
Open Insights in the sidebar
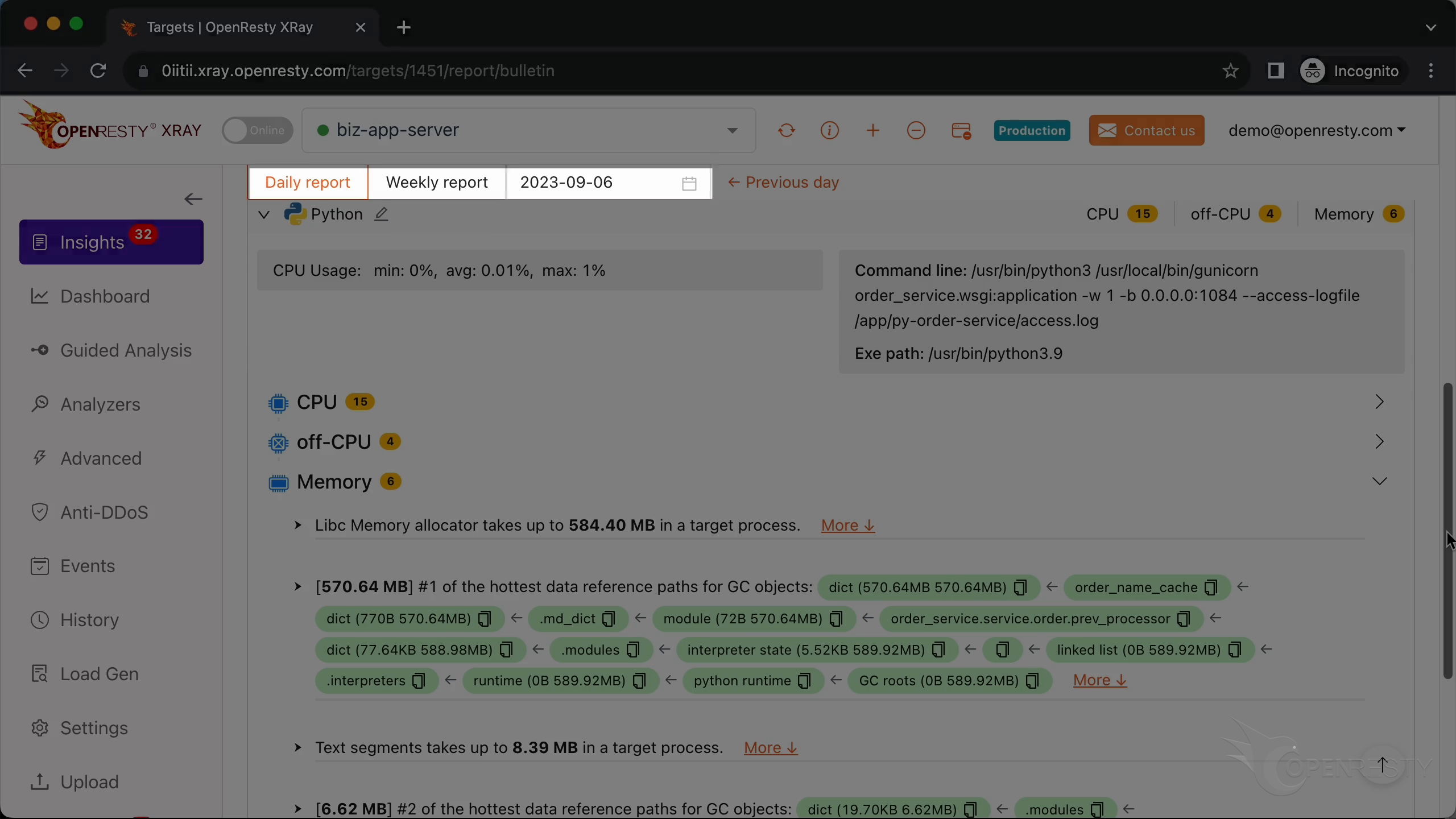111,242
